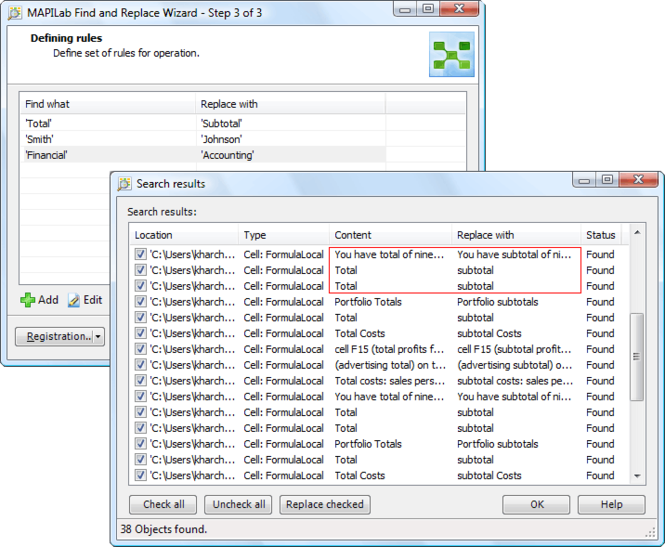Click the results list scroll down arrow
The height and width of the screenshot is (547, 665).
click(637, 476)
